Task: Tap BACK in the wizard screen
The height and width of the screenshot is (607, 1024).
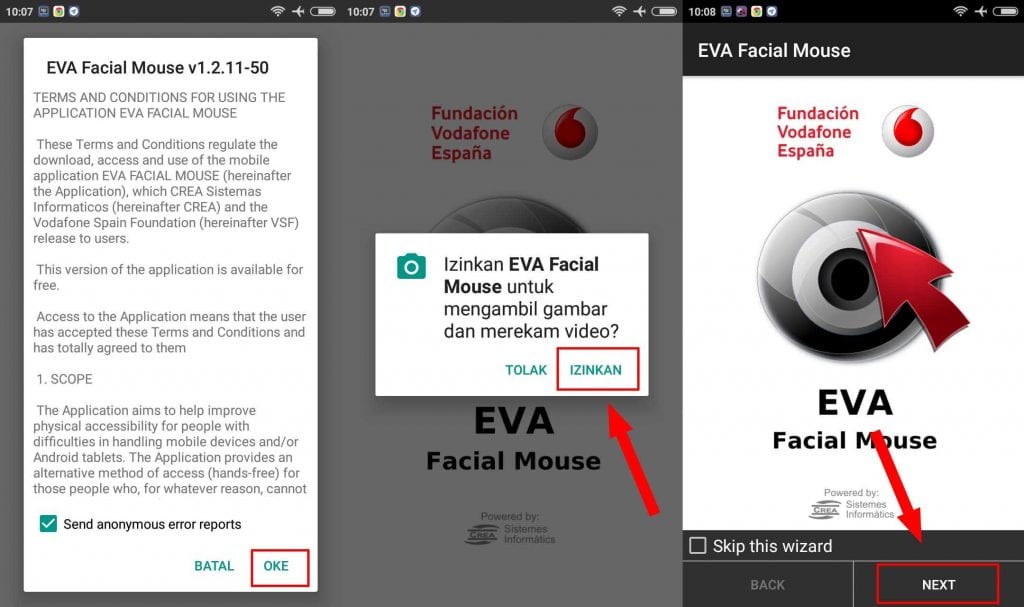Action: click(767, 584)
